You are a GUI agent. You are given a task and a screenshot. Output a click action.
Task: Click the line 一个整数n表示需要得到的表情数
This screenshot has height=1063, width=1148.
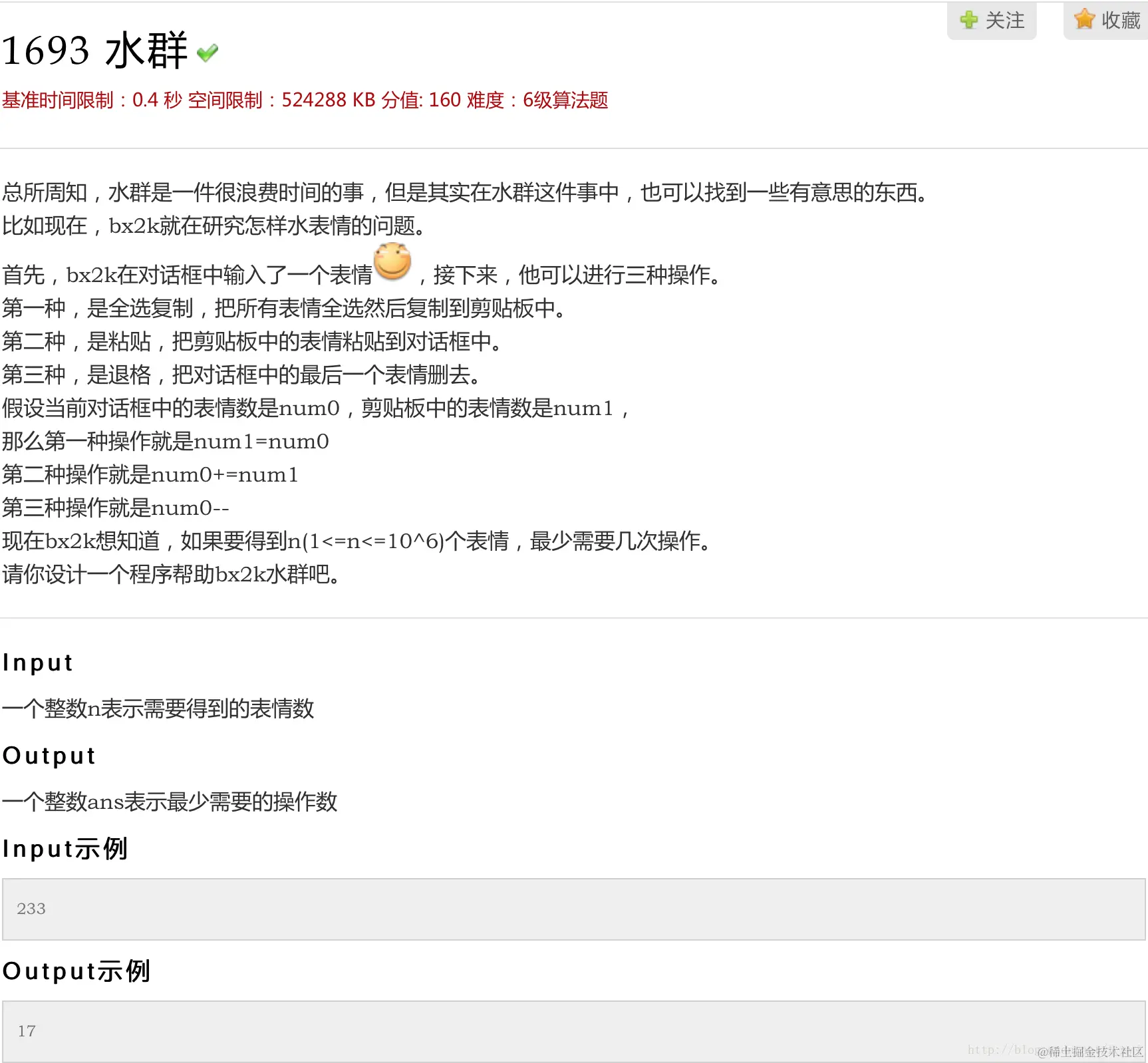158,709
